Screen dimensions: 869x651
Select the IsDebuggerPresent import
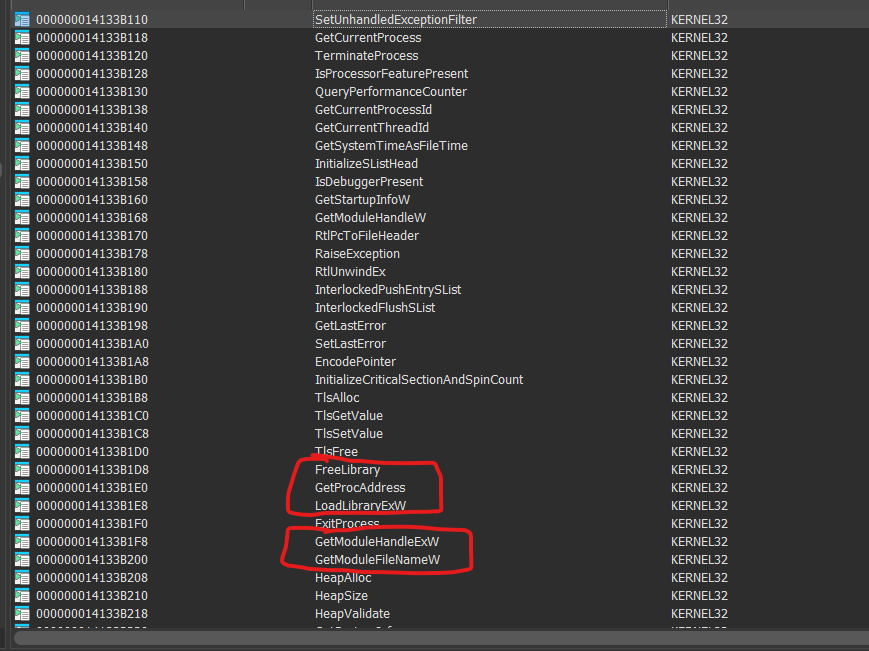coord(368,181)
